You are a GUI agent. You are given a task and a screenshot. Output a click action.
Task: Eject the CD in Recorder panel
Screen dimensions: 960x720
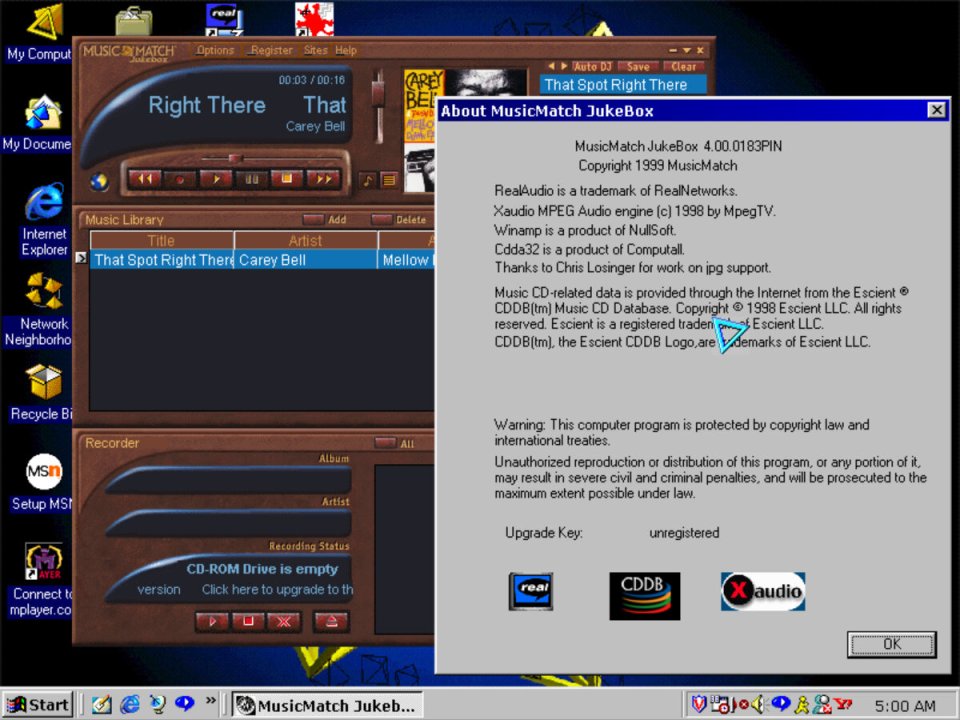pyautogui.click(x=331, y=621)
